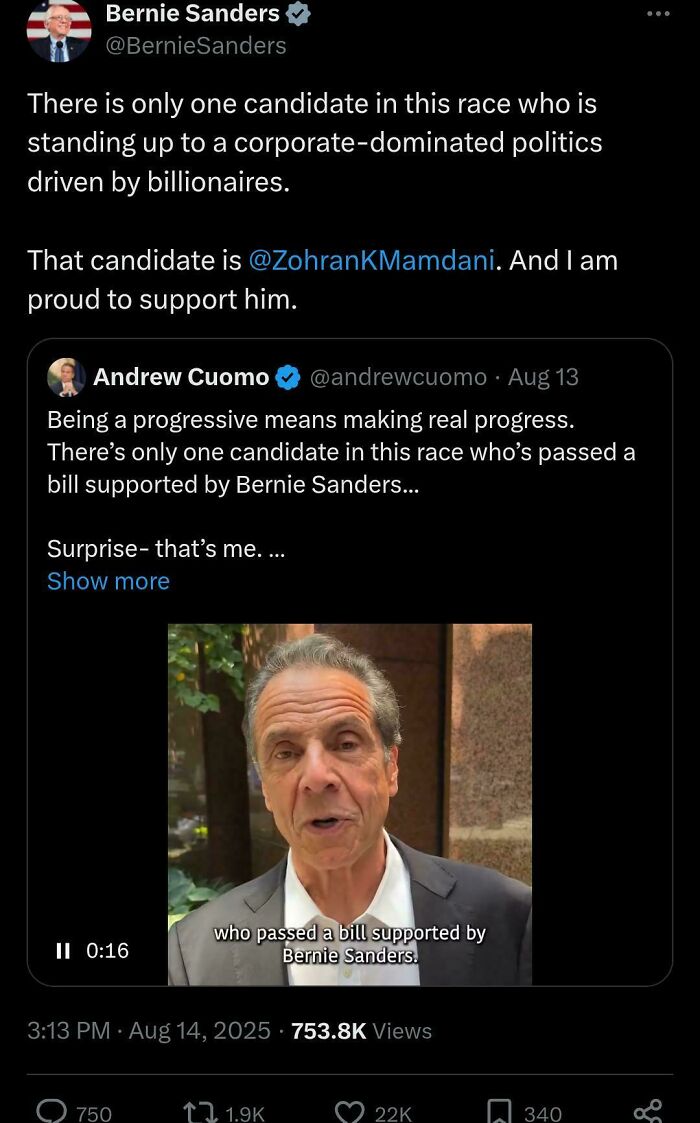
Task: Click Bernie Sanders' profile avatar
Action: pyautogui.click(x=59, y=30)
